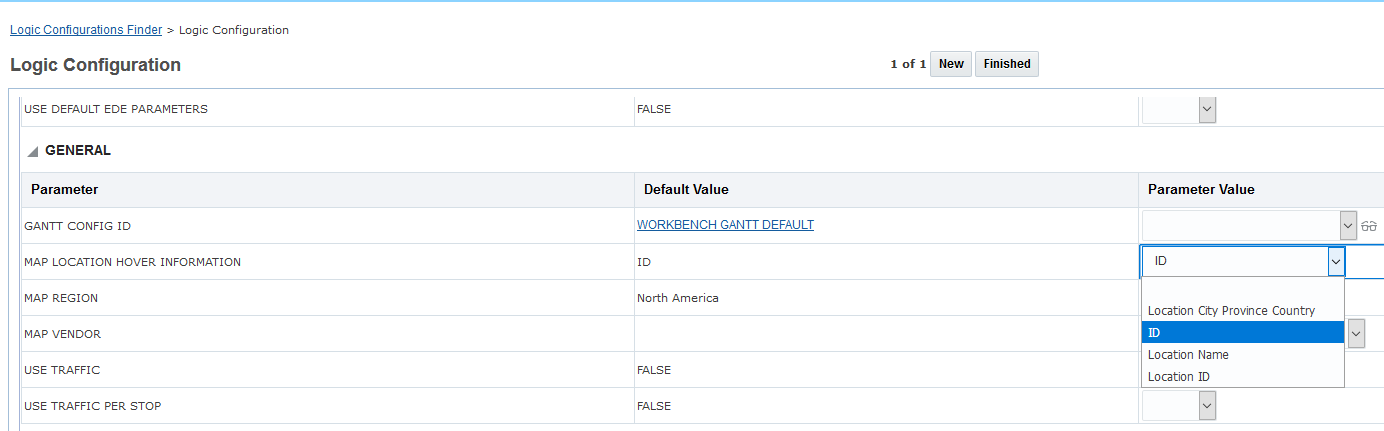The height and width of the screenshot is (431, 1384).
Task: Choose Location City Province Country option
Action: [x=1231, y=311]
